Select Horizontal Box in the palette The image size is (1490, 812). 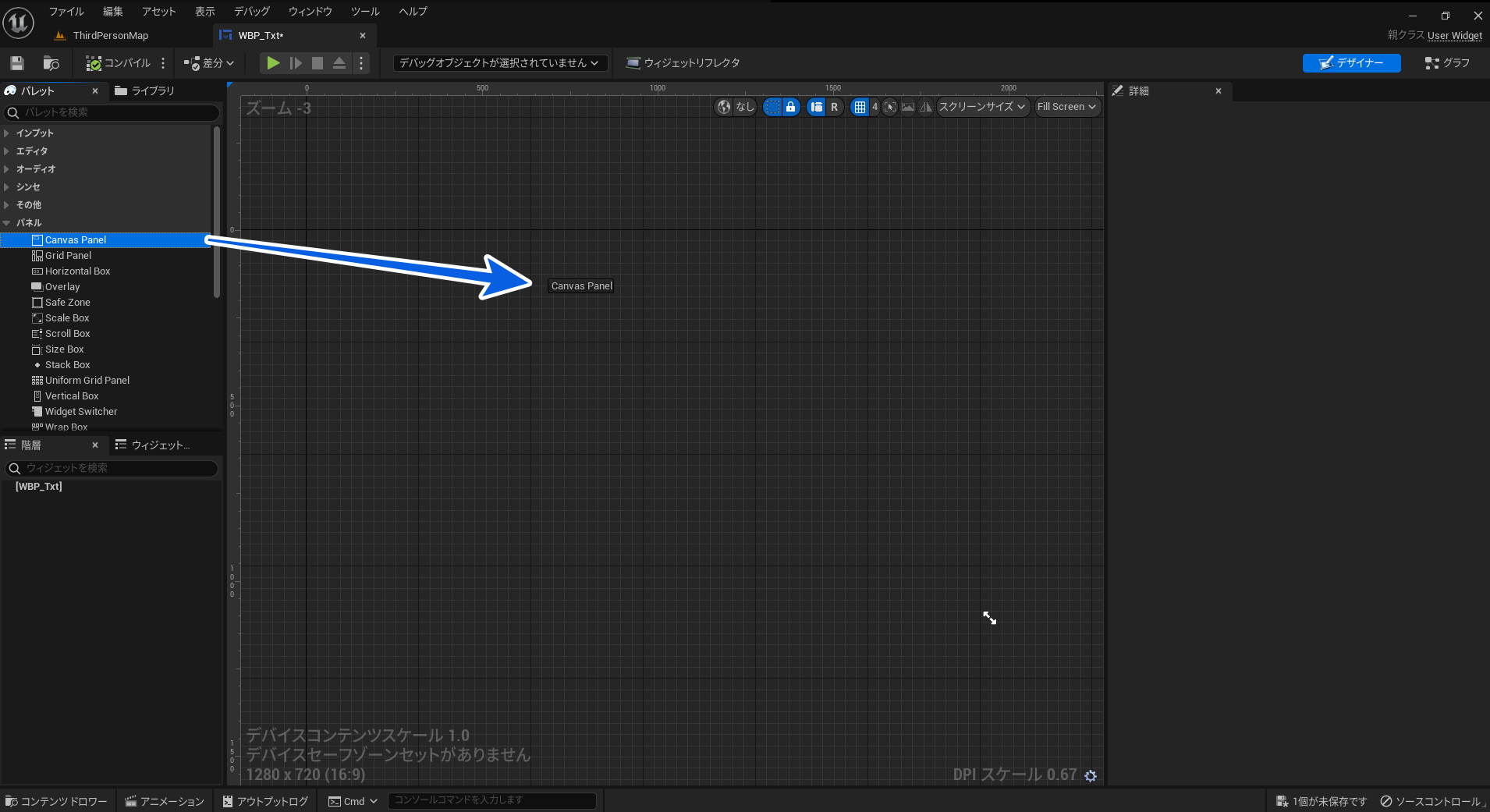(x=77, y=271)
